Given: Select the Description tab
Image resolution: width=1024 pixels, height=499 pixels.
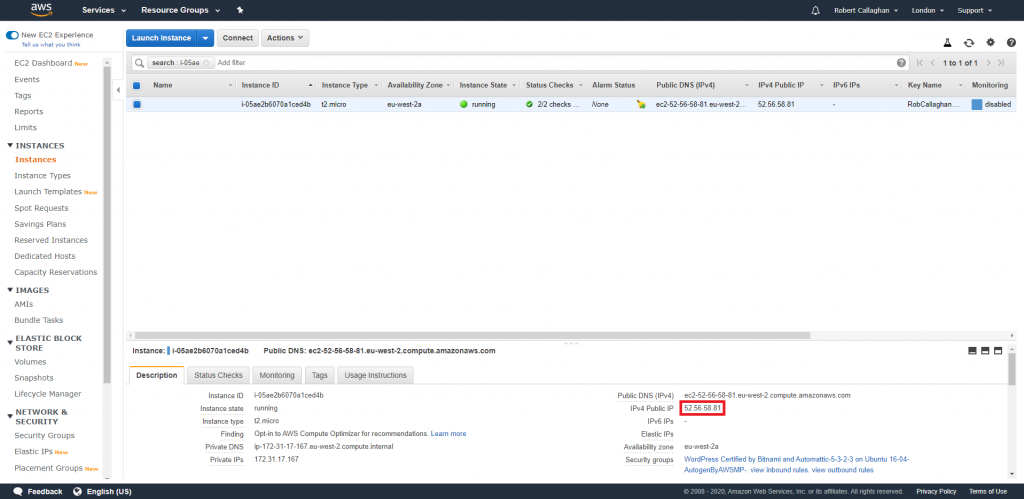Looking at the screenshot, I should click(x=157, y=375).
